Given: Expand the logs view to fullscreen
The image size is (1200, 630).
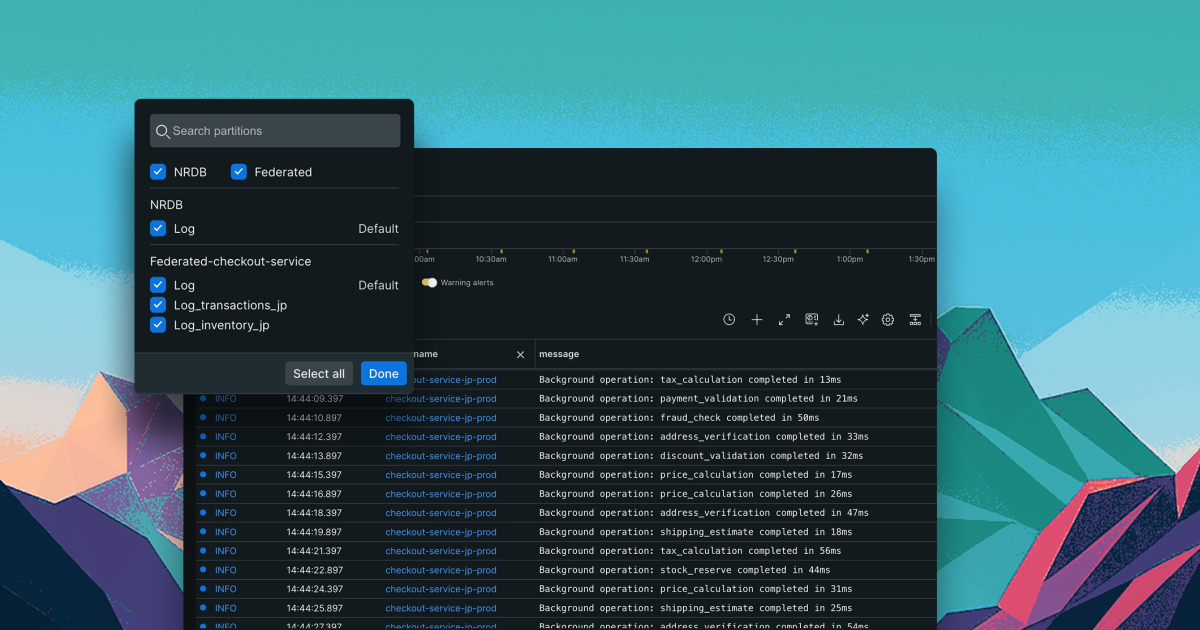Looking at the screenshot, I should click(784, 319).
